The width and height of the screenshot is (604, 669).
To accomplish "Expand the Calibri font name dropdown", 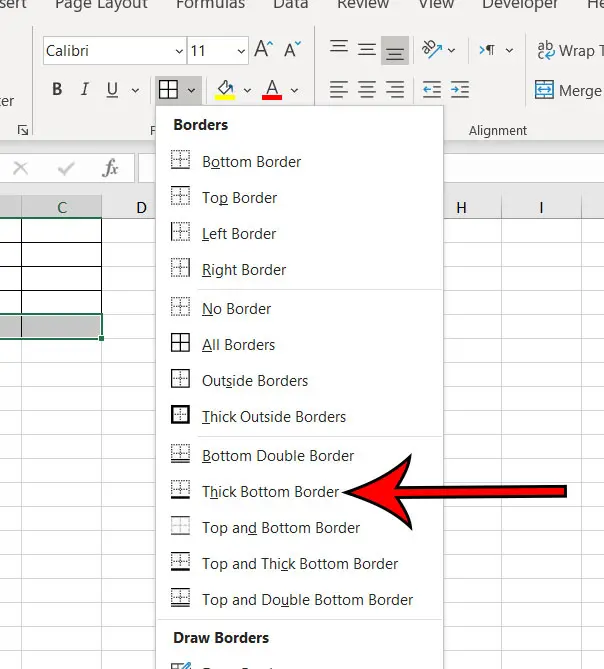I will click(178, 50).
